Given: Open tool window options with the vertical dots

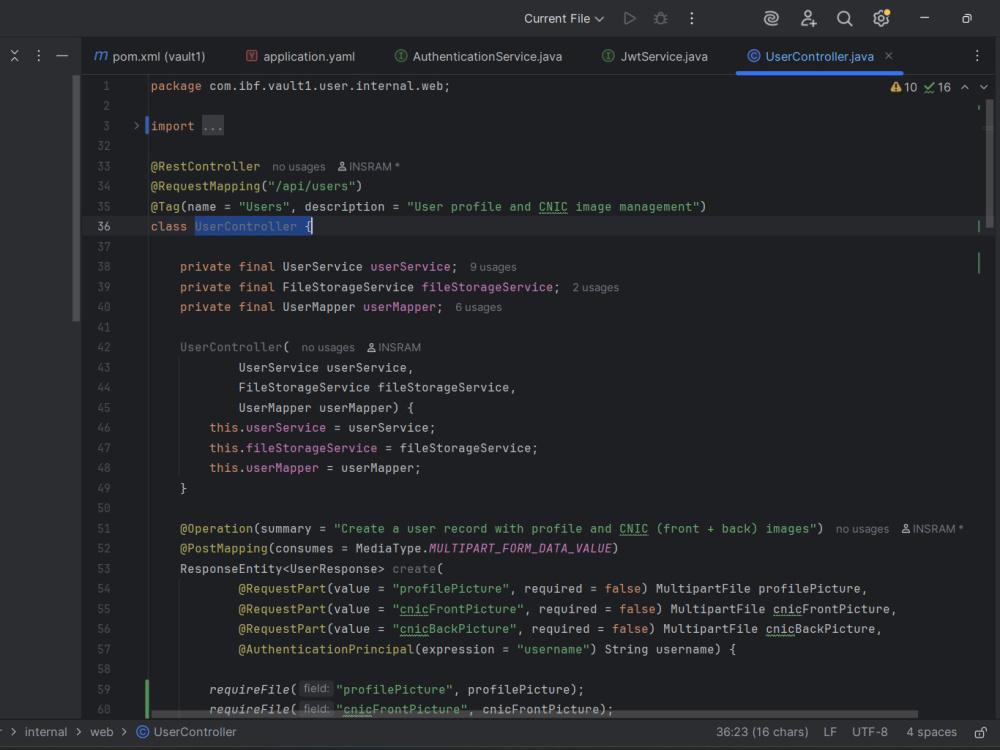Looking at the screenshot, I should tap(38, 56).
